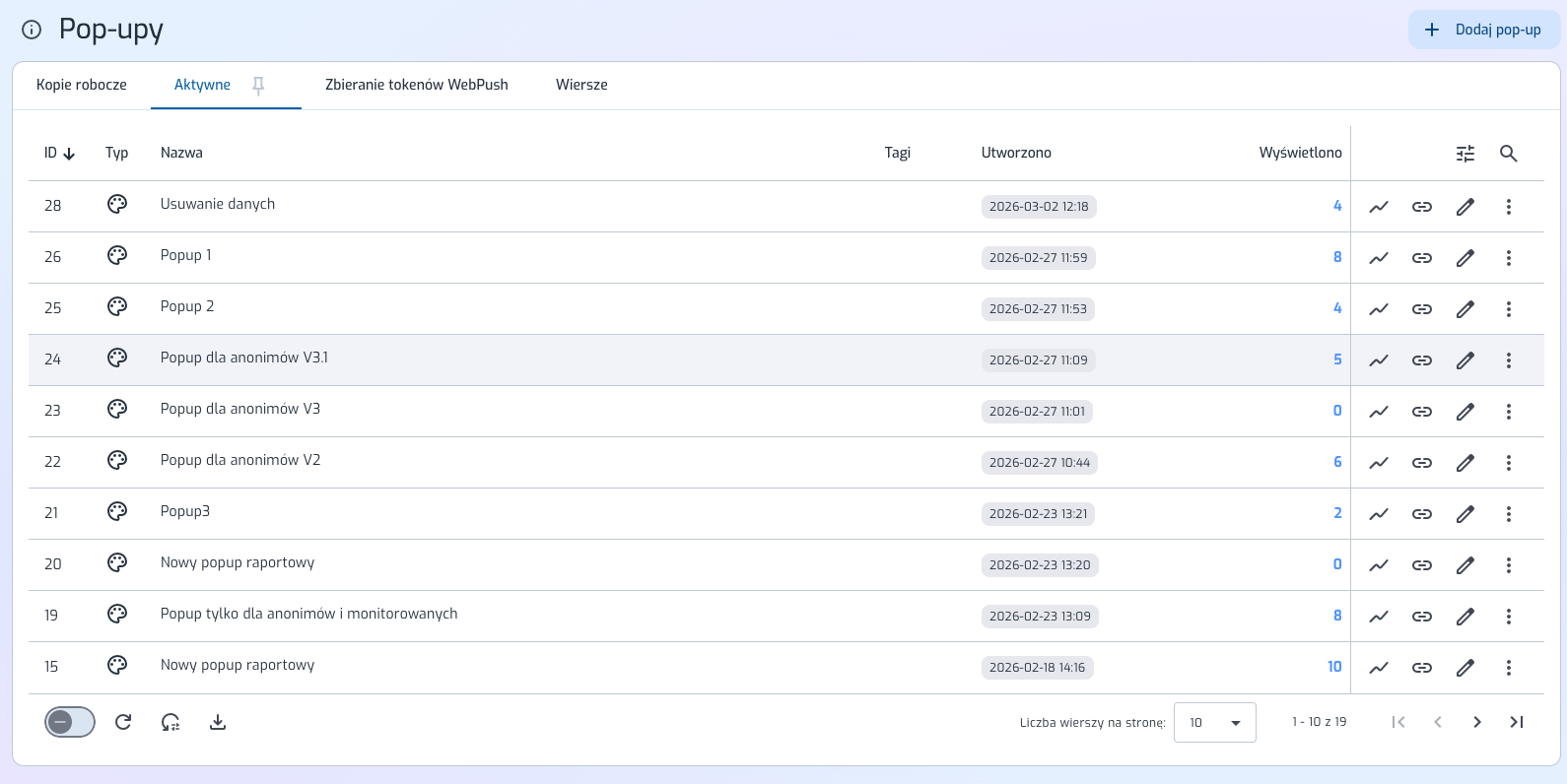Toggle the auto-refresh icon in footer
This screenshot has height=784, width=1567.
(170, 723)
